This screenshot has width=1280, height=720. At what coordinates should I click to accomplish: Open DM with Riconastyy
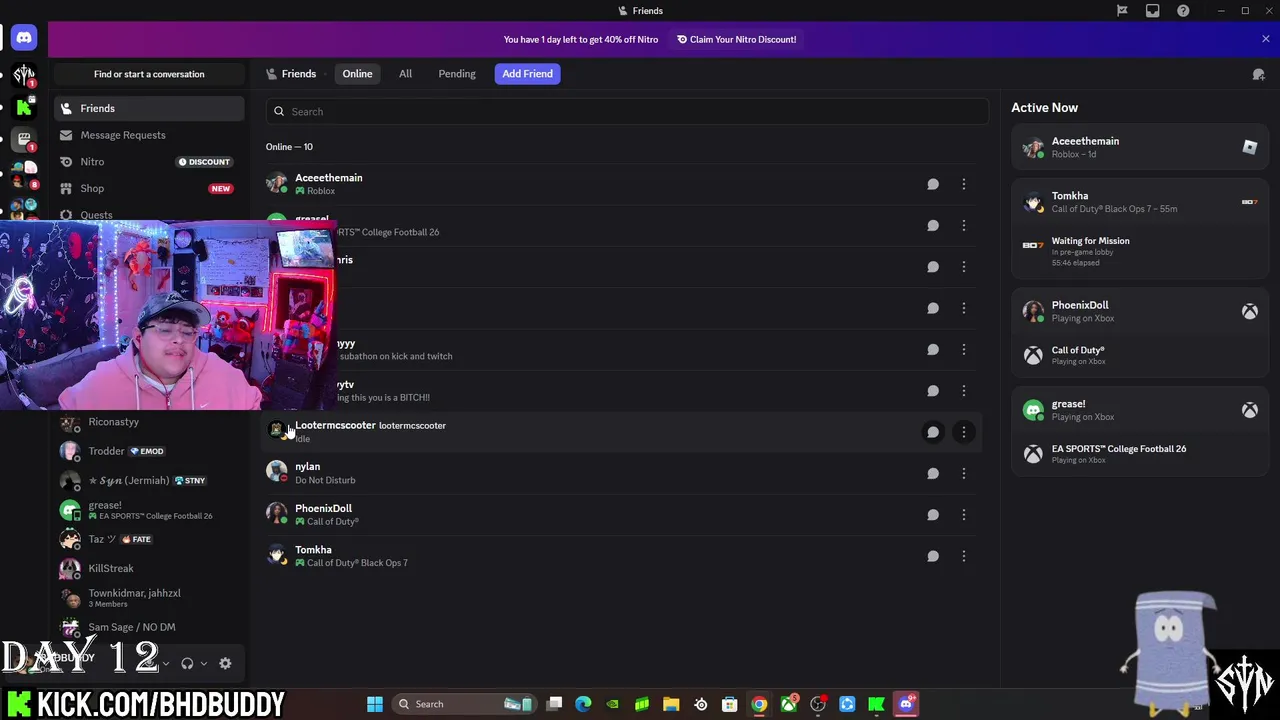149,422
